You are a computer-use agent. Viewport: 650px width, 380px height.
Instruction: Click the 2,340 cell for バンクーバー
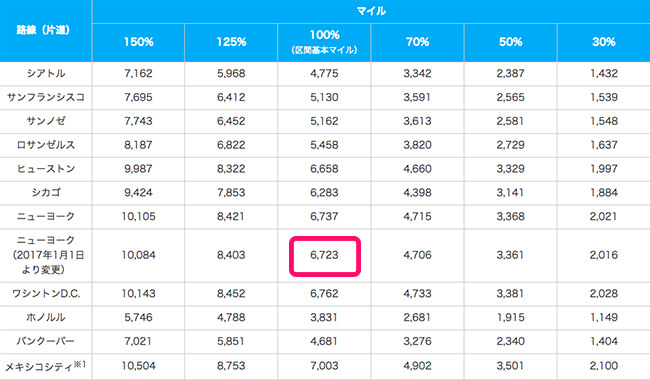[x=510, y=341]
